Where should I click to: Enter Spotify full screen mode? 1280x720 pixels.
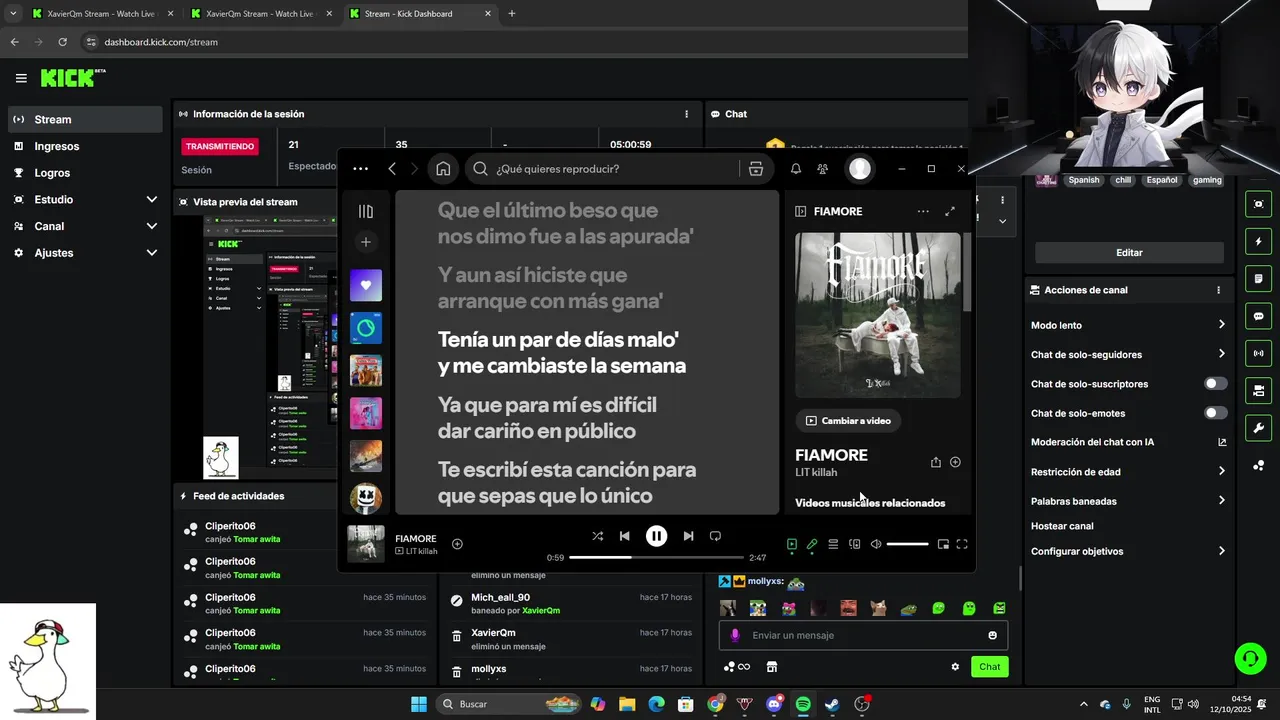point(962,544)
